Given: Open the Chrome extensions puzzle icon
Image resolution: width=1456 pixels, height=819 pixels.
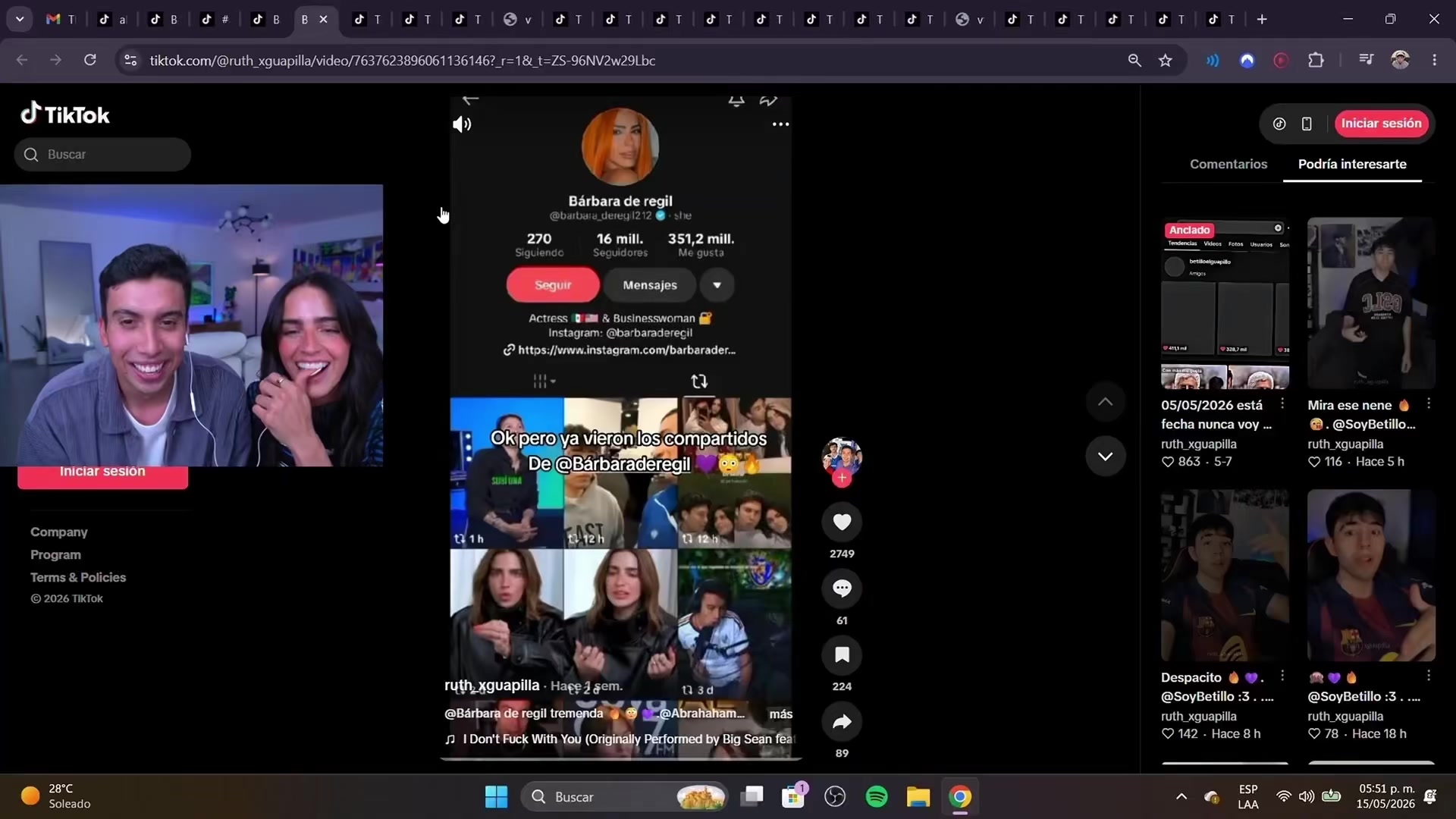Looking at the screenshot, I should pos(1316,60).
